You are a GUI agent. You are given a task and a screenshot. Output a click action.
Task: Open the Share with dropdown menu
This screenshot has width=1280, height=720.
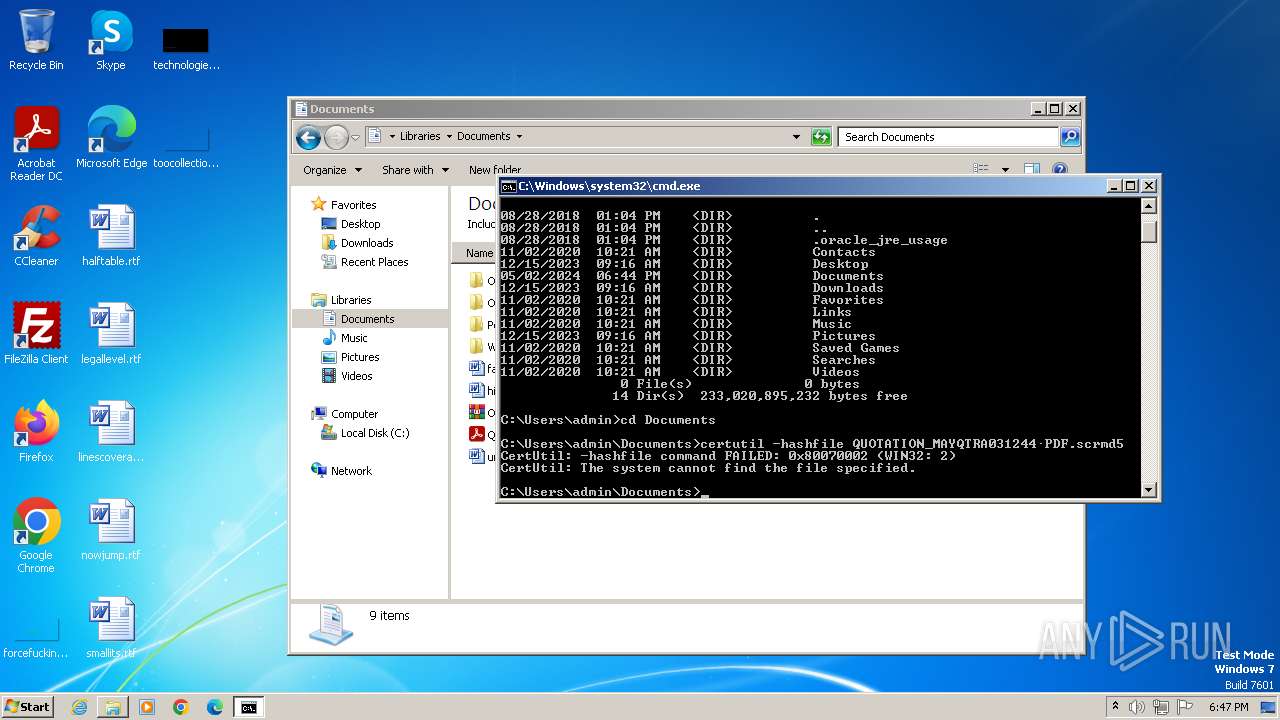point(415,170)
